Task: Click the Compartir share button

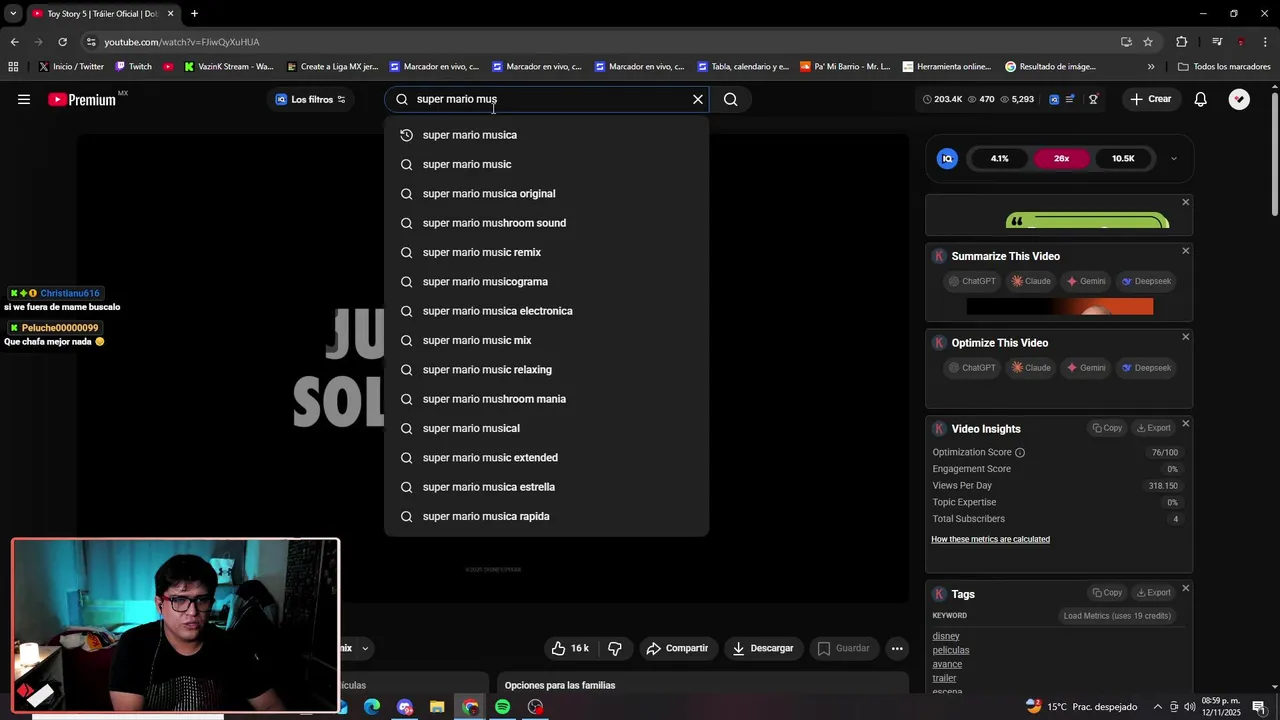Action: click(677, 648)
